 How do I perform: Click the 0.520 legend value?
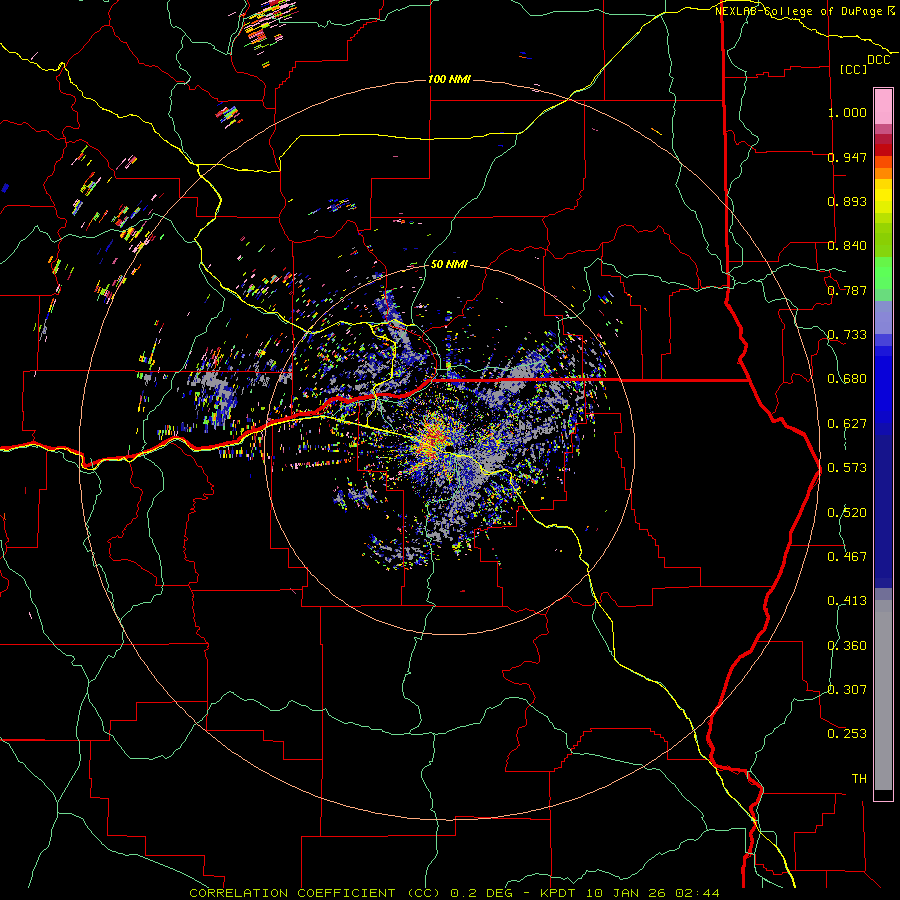tap(847, 513)
